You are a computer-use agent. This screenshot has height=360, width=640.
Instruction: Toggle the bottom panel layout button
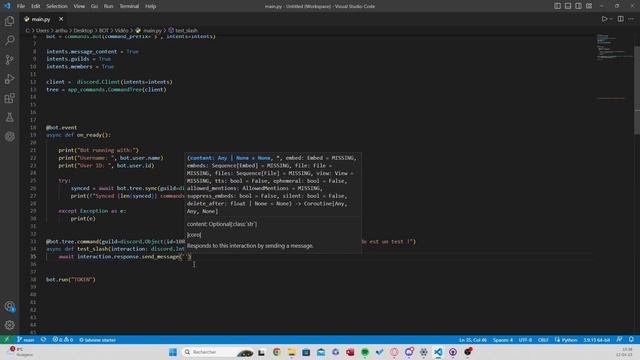(x=568, y=6)
